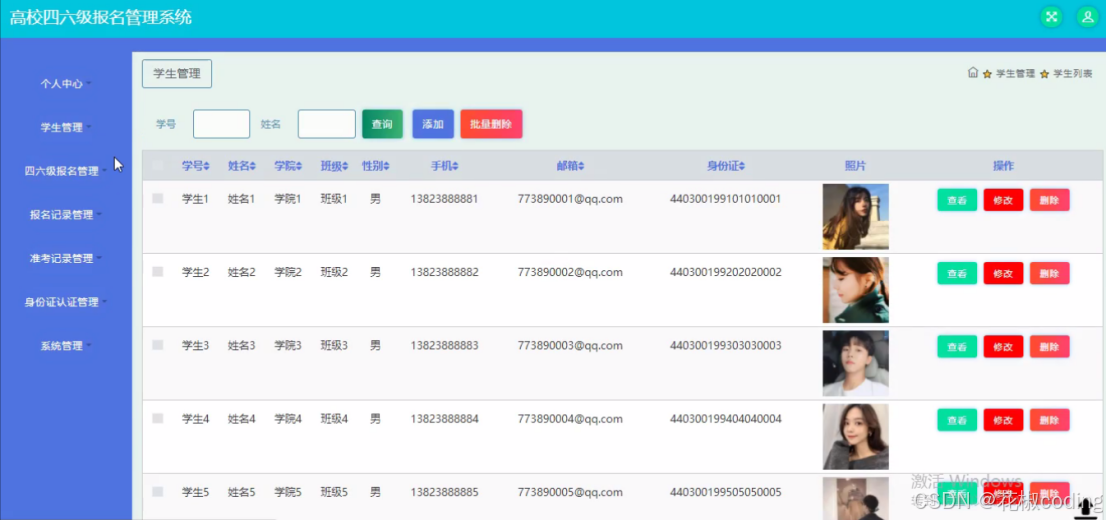The height and width of the screenshot is (521, 1107).
Task: Open user profile icon in header
Action: [x=1087, y=18]
